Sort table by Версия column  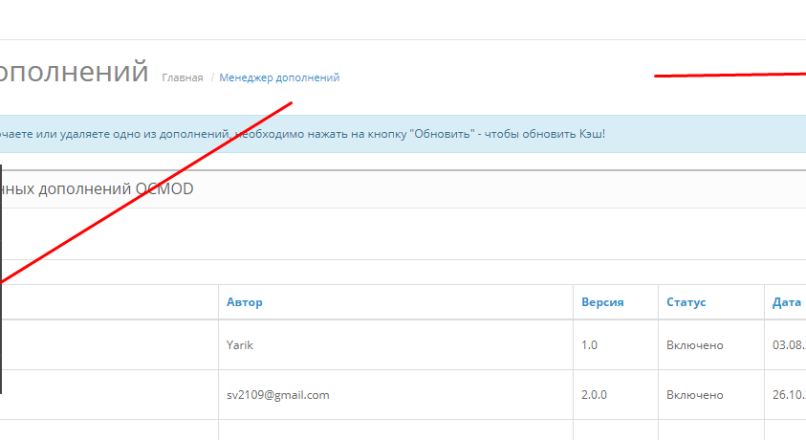click(602, 302)
